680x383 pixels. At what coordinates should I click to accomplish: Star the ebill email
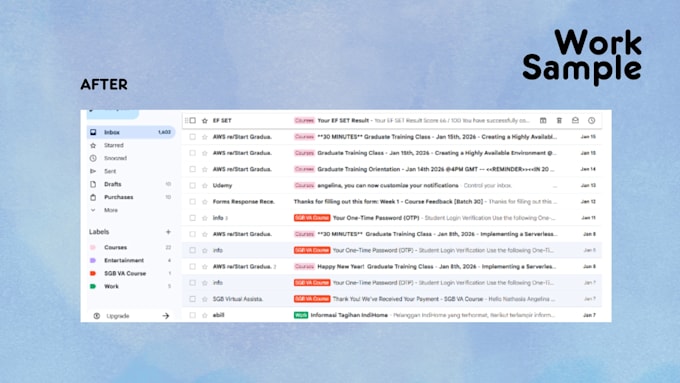click(x=205, y=315)
